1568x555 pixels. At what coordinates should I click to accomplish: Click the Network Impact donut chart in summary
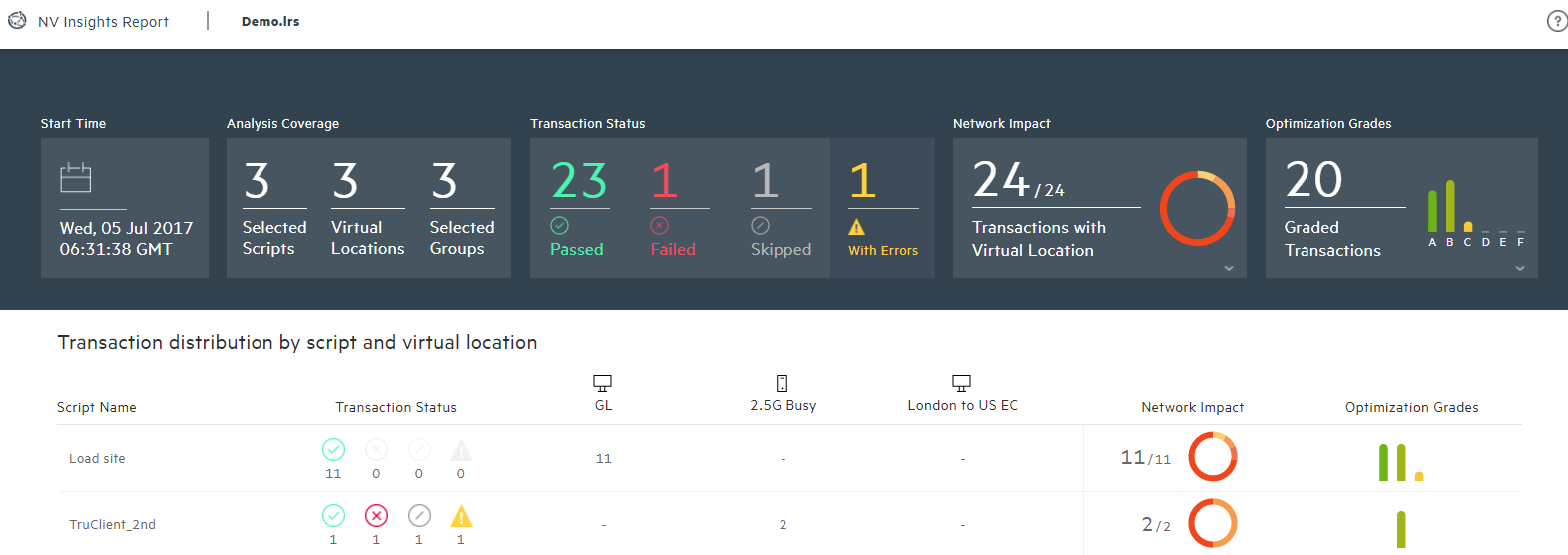coord(1197,208)
